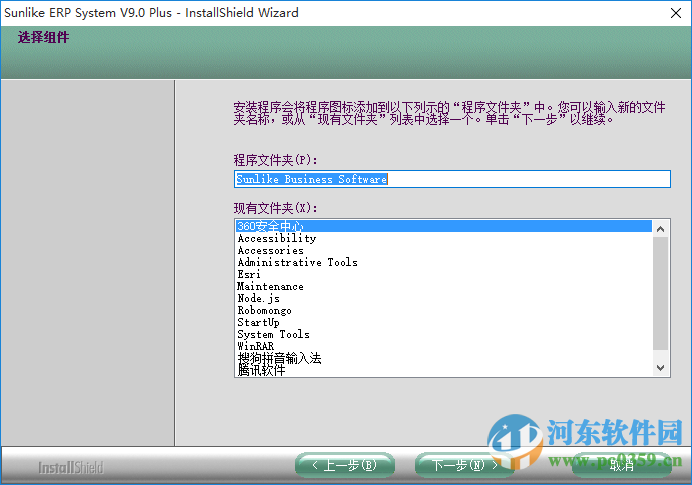The width and height of the screenshot is (692, 485).
Task: Click the 取消 cancel button
Action: 621,465
